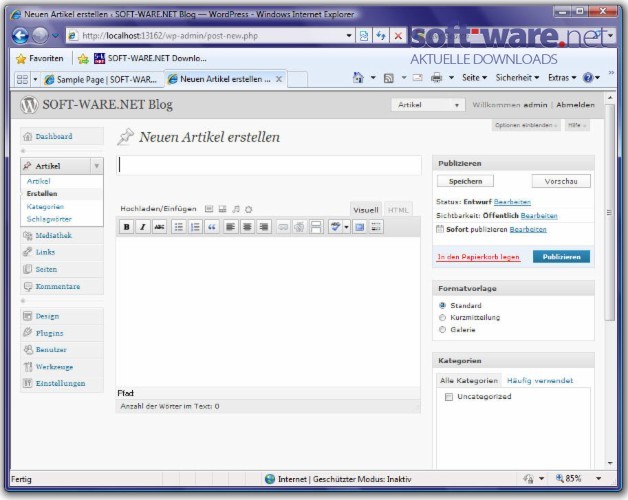Apply strikethrough formatting
This screenshot has width=628, height=500.
pyautogui.click(x=159, y=227)
